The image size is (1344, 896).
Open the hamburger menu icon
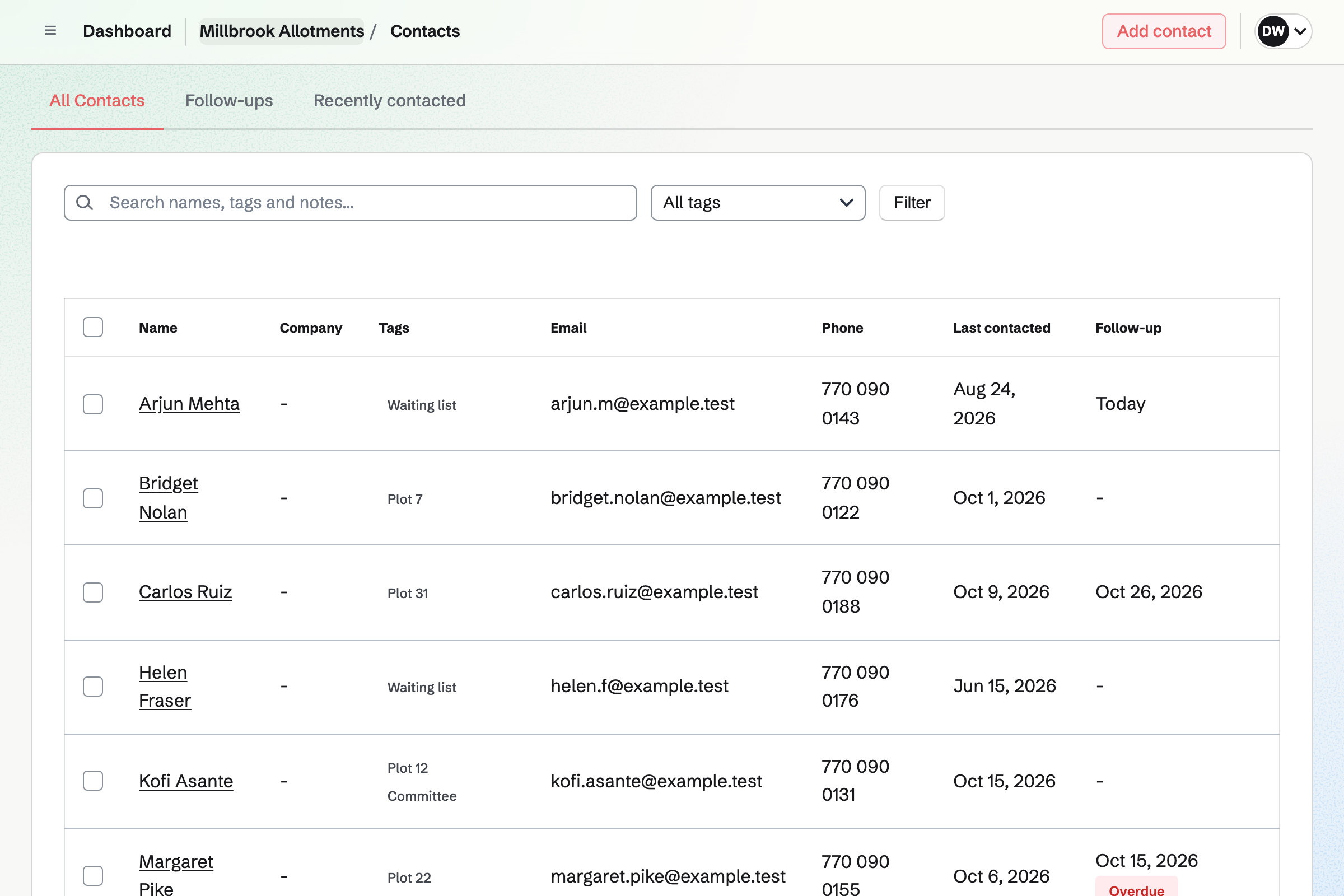(50, 31)
